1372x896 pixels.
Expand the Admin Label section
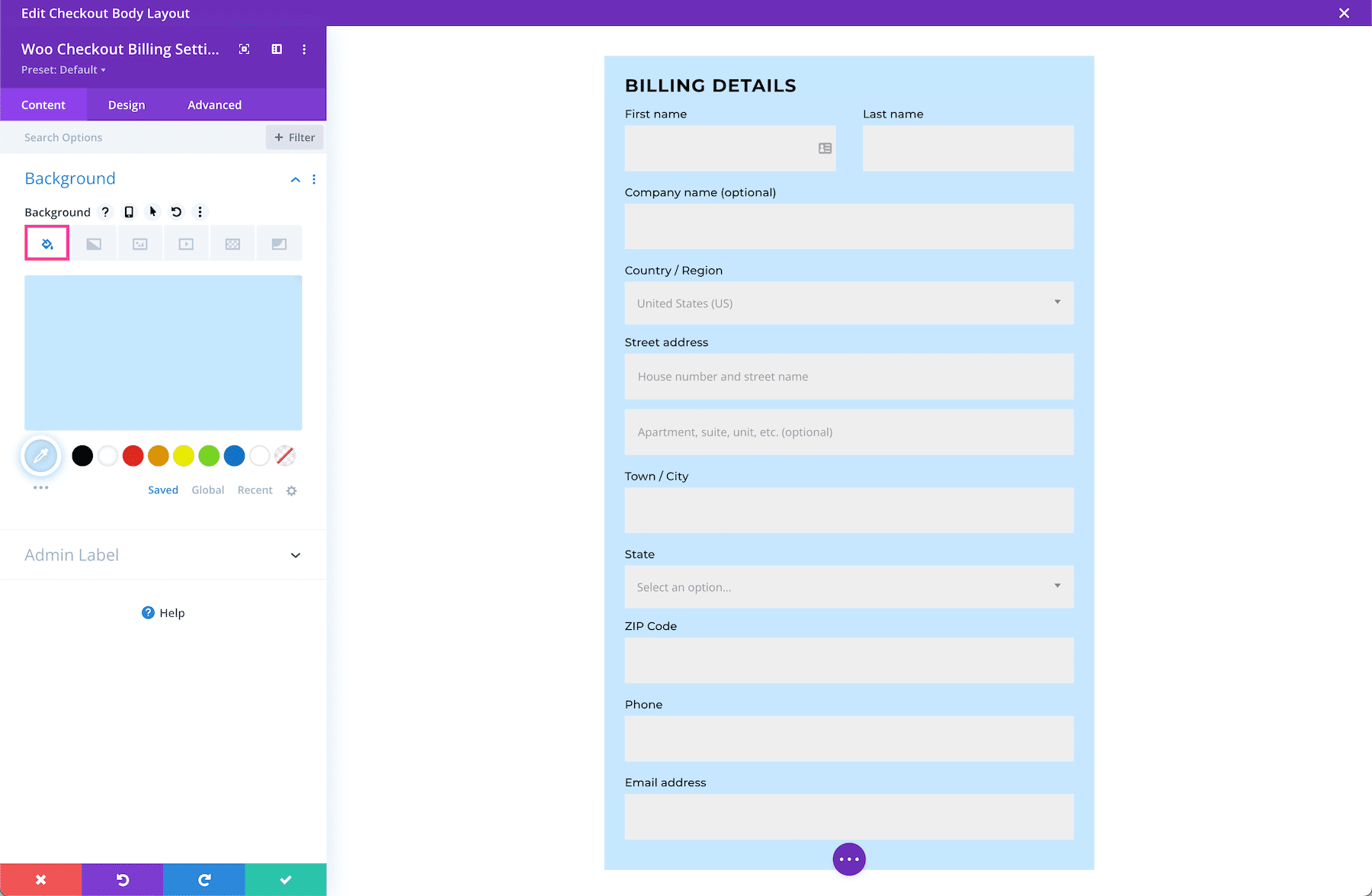295,555
